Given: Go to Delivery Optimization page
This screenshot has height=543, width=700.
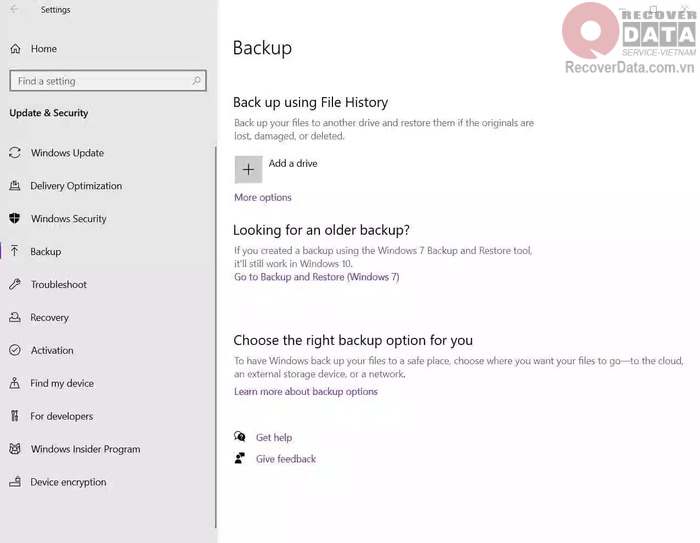Looking at the screenshot, I should point(76,186).
